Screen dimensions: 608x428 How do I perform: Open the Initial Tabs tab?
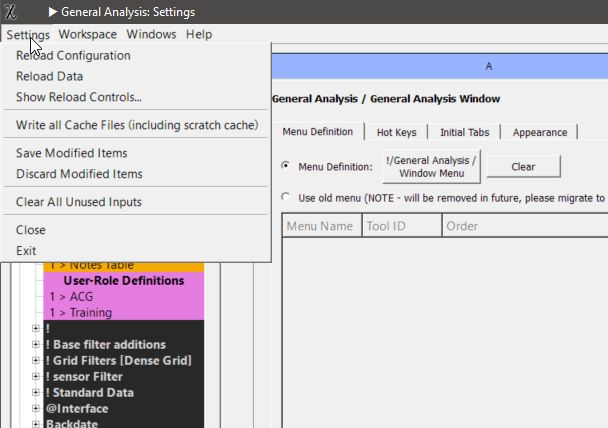(465, 133)
